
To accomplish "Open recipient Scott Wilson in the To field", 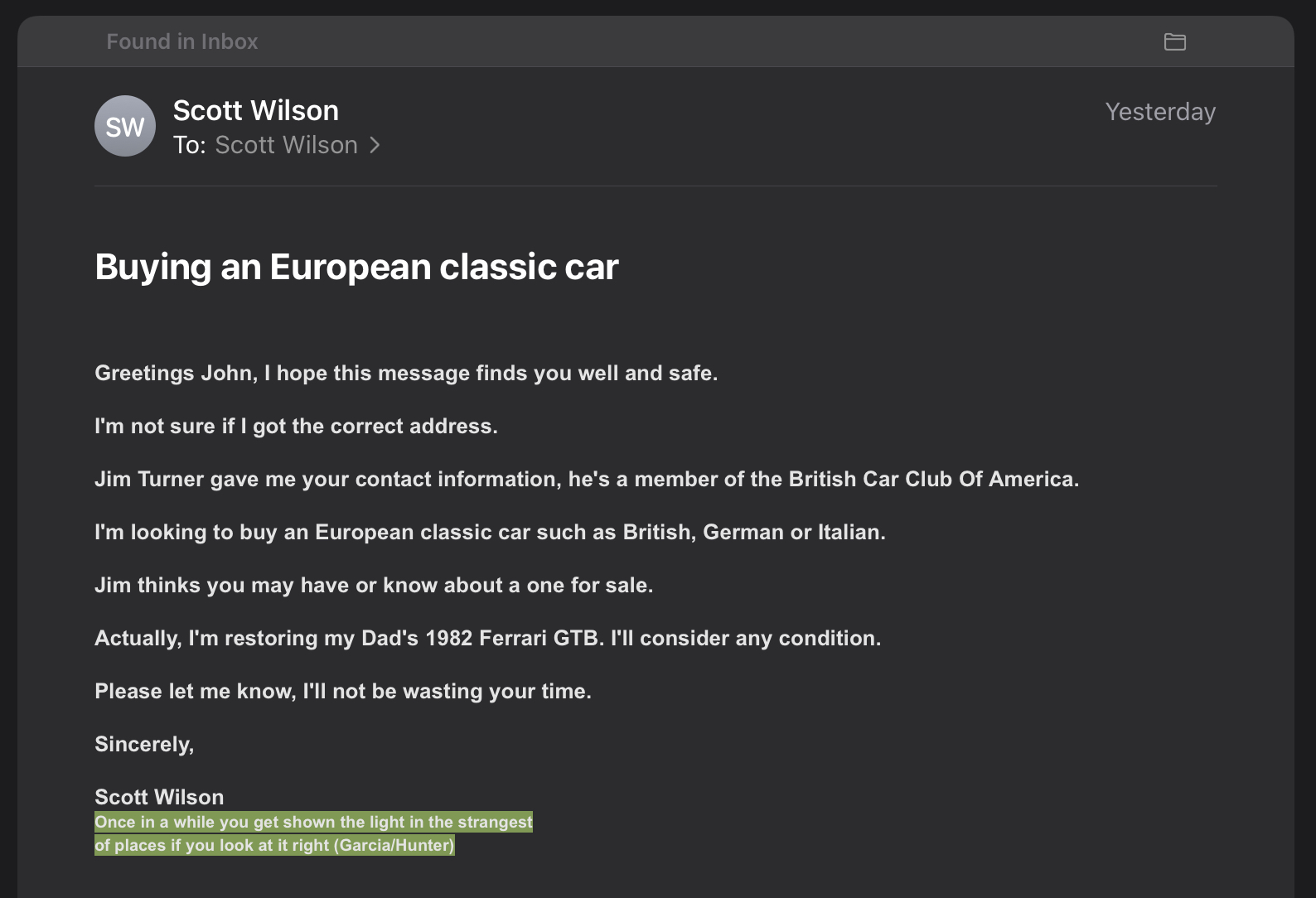I will point(286,145).
